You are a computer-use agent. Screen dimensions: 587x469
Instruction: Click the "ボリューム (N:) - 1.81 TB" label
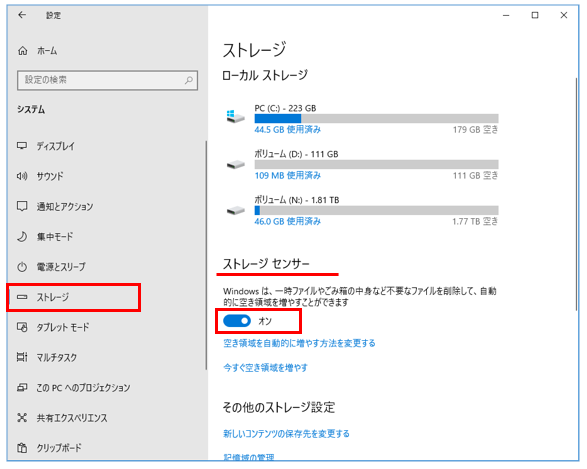[x=297, y=200]
